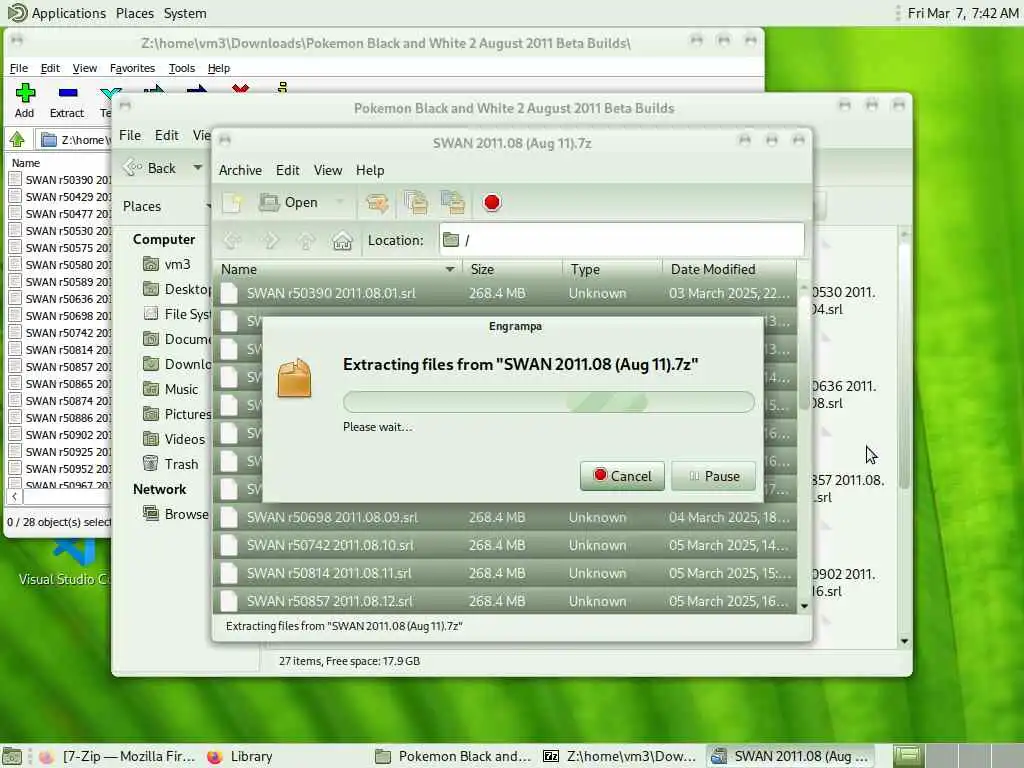1024x768 pixels.
Task: Click the Extract icon in 7-Zip toolbar
Action: [x=67, y=93]
